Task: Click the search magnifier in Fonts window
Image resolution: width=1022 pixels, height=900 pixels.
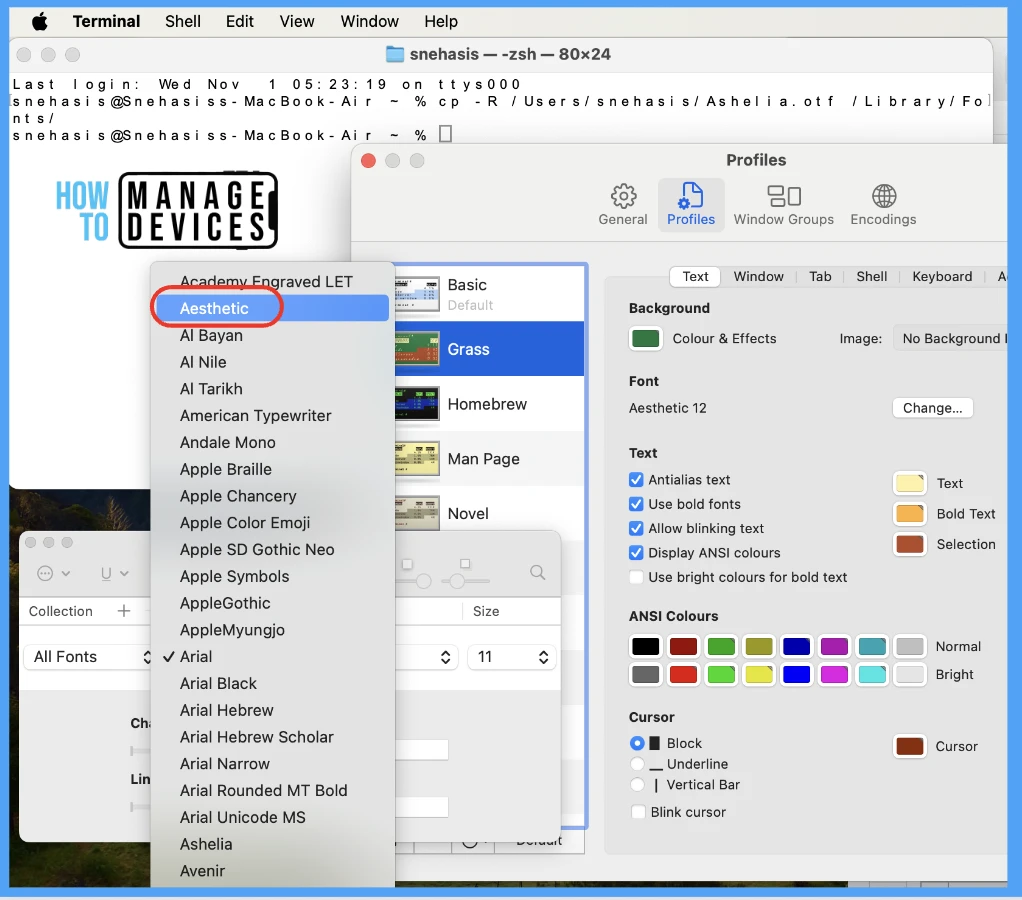Action: coord(537,572)
